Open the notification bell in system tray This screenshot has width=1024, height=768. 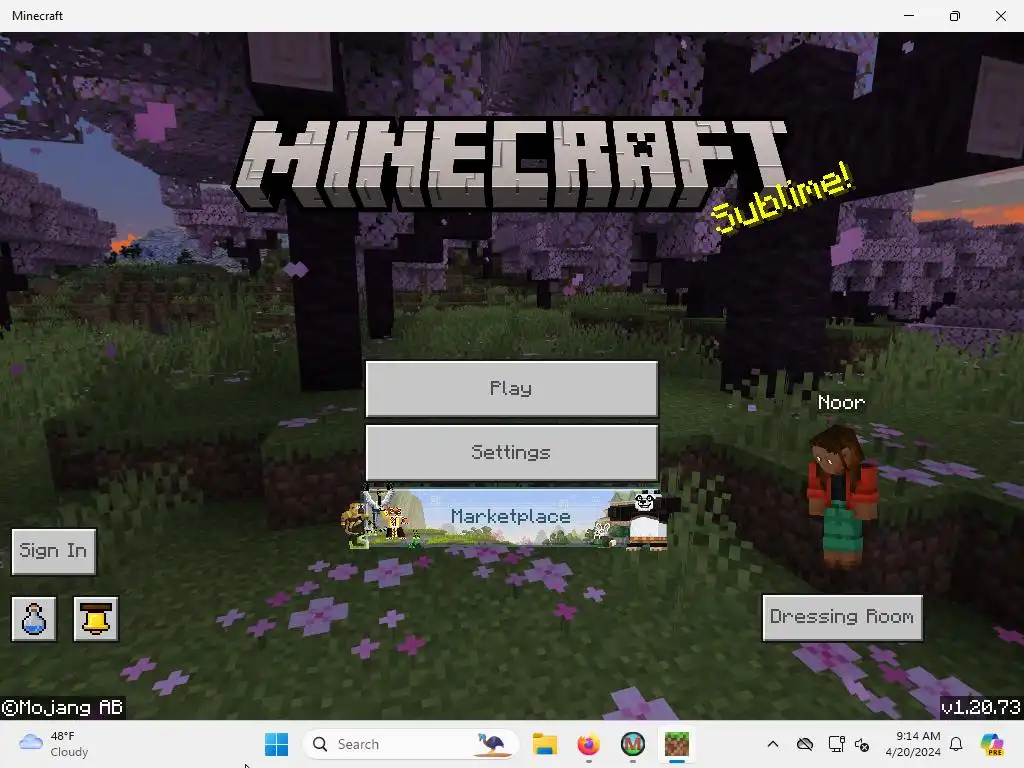956,744
